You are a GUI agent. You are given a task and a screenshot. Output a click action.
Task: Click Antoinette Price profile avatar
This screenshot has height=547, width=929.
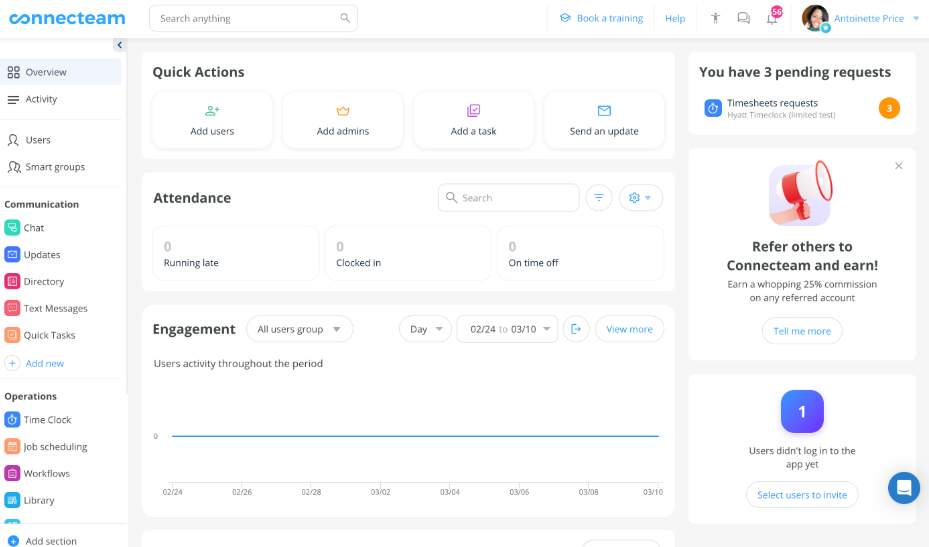[x=815, y=18]
